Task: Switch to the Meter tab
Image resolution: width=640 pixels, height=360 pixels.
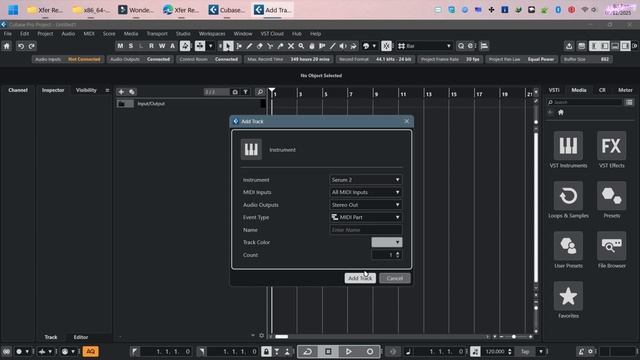Action: pos(625,90)
